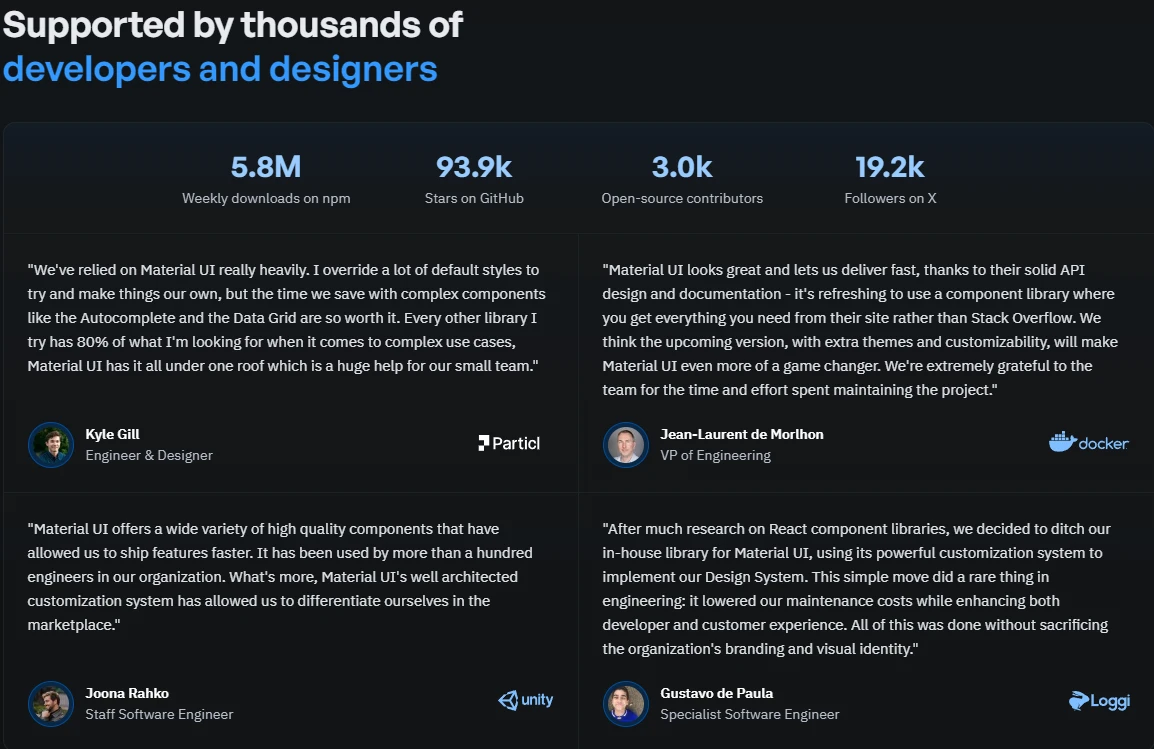Click the 'developers and designers' heading
This screenshot has height=749, width=1154.
(220, 69)
